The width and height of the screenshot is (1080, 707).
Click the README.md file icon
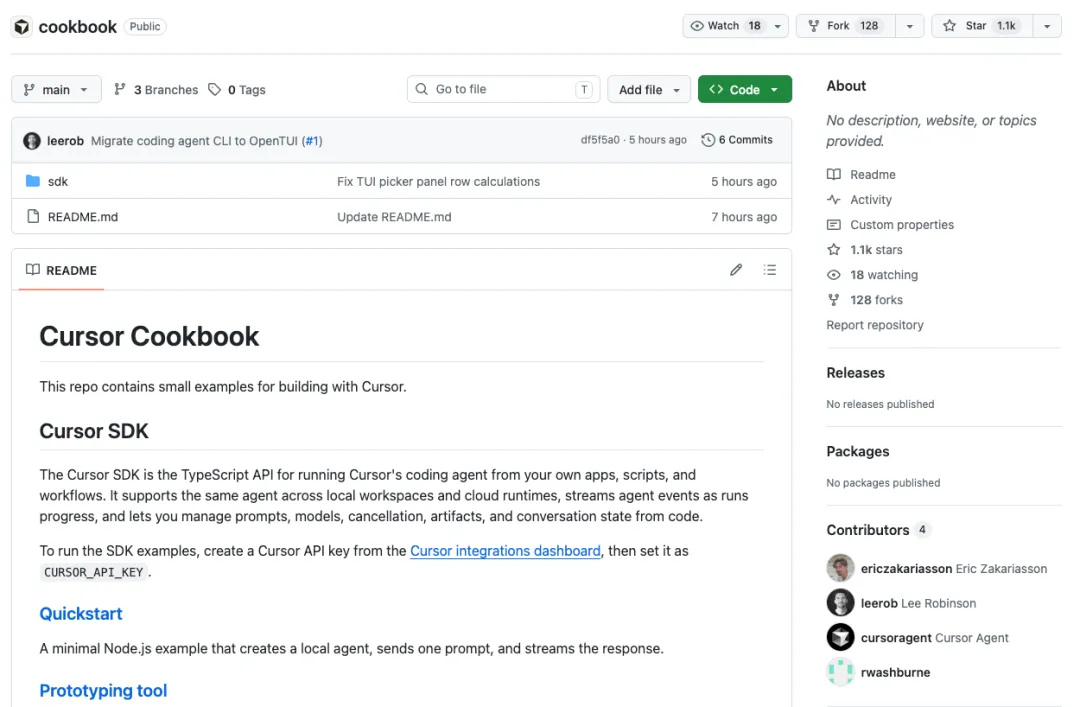point(32,217)
